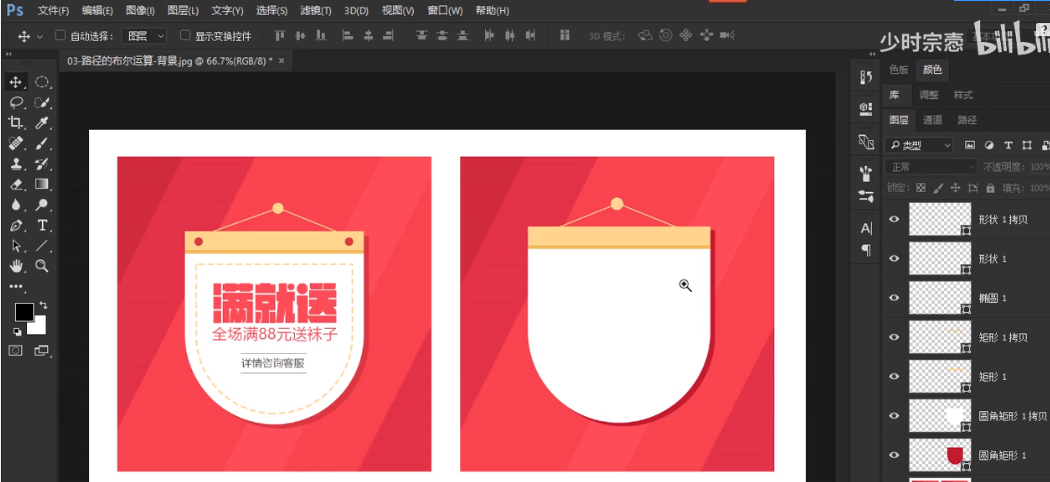Image resolution: width=1050 pixels, height=482 pixels.
Task: Select the Path Selection arrow tool
Action: (x=15, y=246)
